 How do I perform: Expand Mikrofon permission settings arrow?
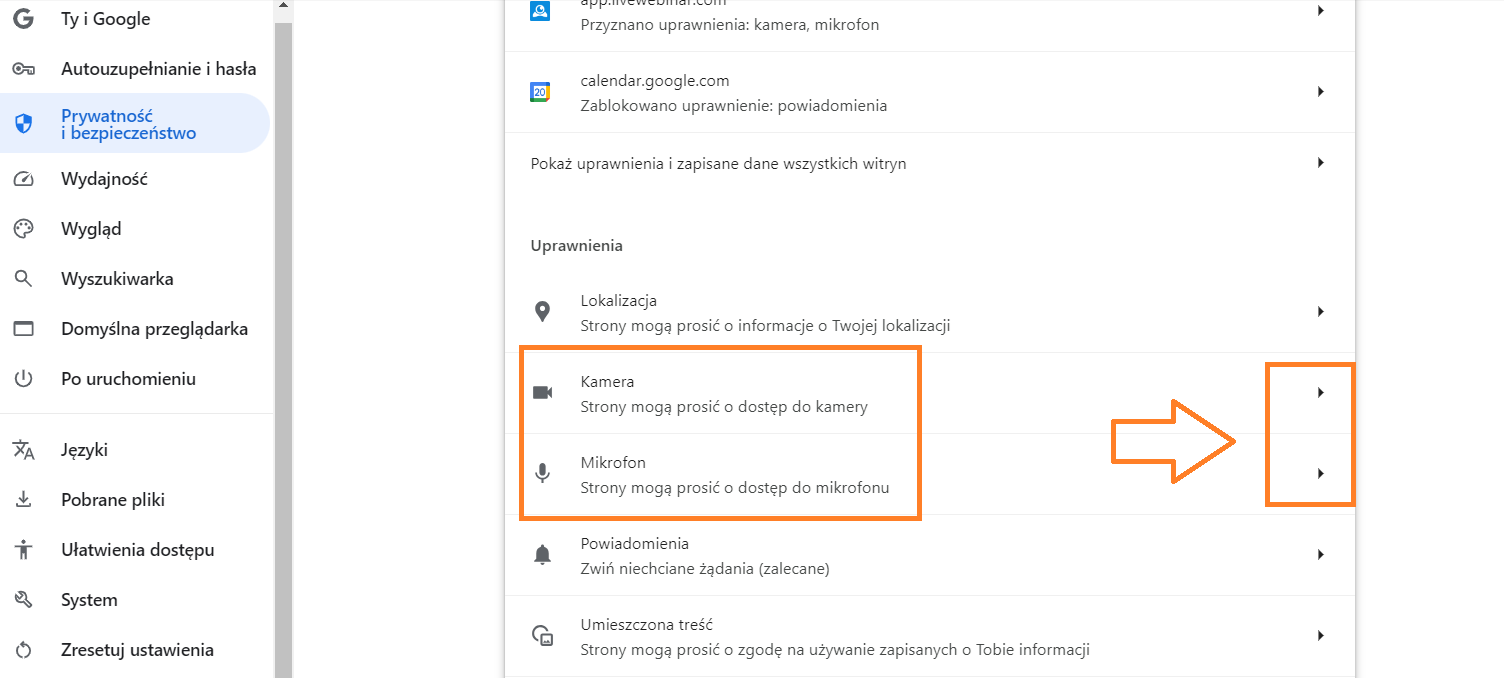[x=1320, y=474]
